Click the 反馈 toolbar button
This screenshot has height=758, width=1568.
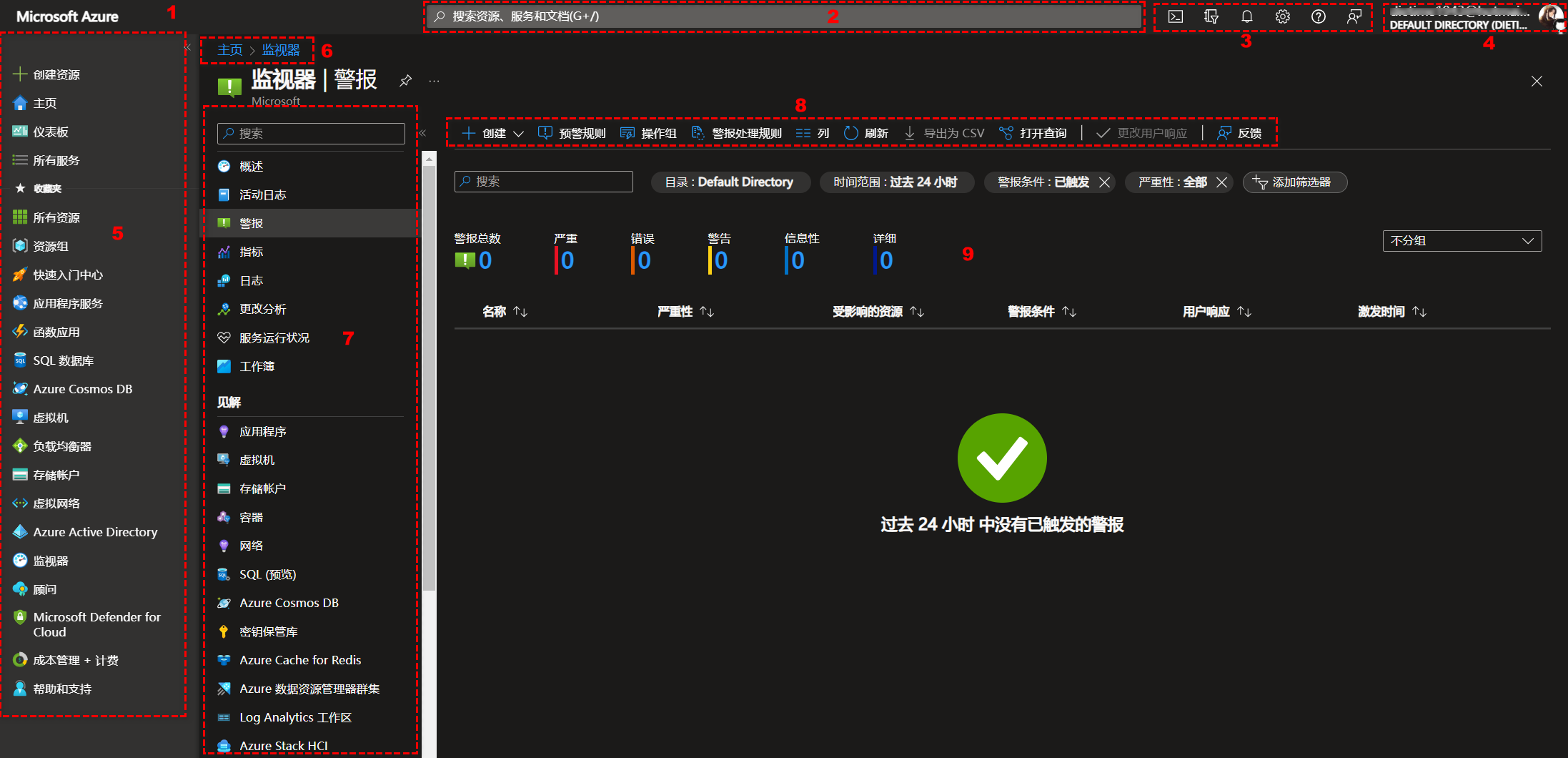[1239, 133]
